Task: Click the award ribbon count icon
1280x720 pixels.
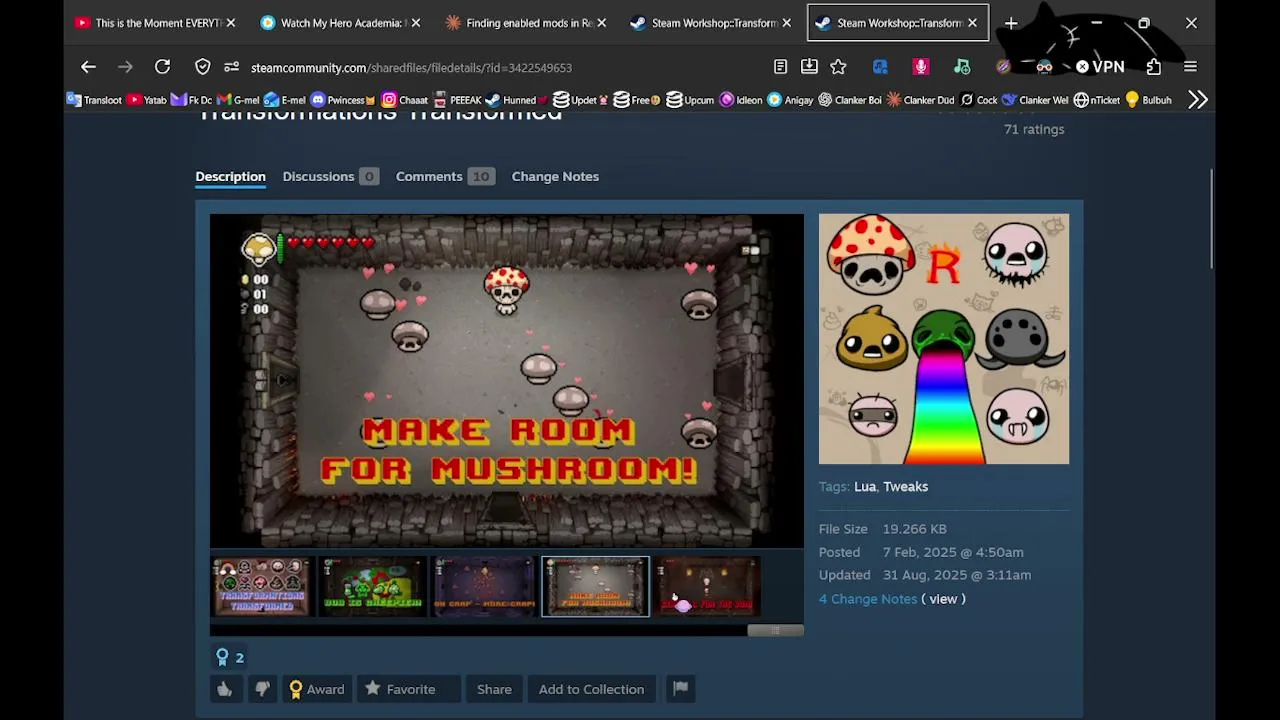Action: tap(229, 657)
